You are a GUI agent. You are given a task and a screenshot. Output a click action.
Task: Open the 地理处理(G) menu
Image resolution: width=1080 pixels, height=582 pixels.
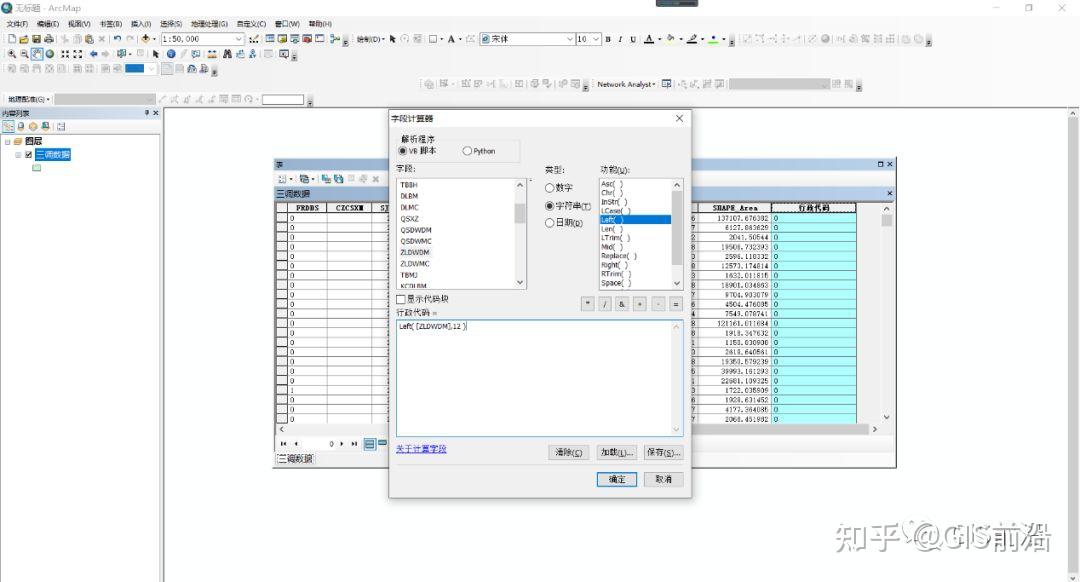209,24
